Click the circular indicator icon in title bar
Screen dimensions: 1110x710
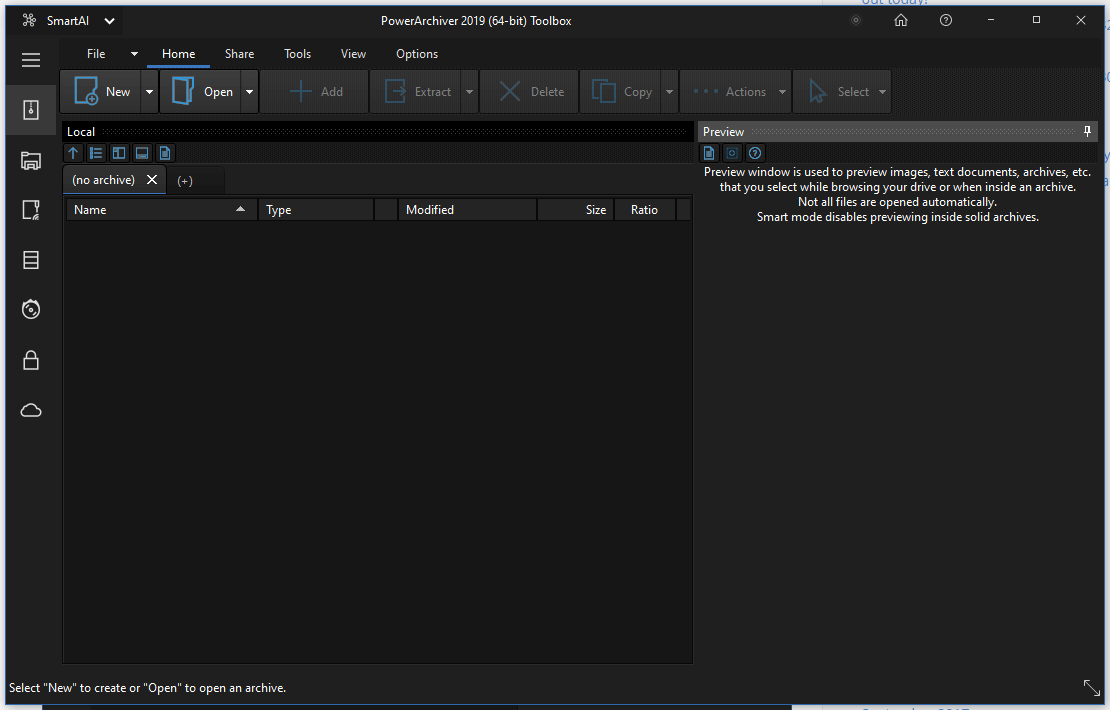(x=856, y=21)
